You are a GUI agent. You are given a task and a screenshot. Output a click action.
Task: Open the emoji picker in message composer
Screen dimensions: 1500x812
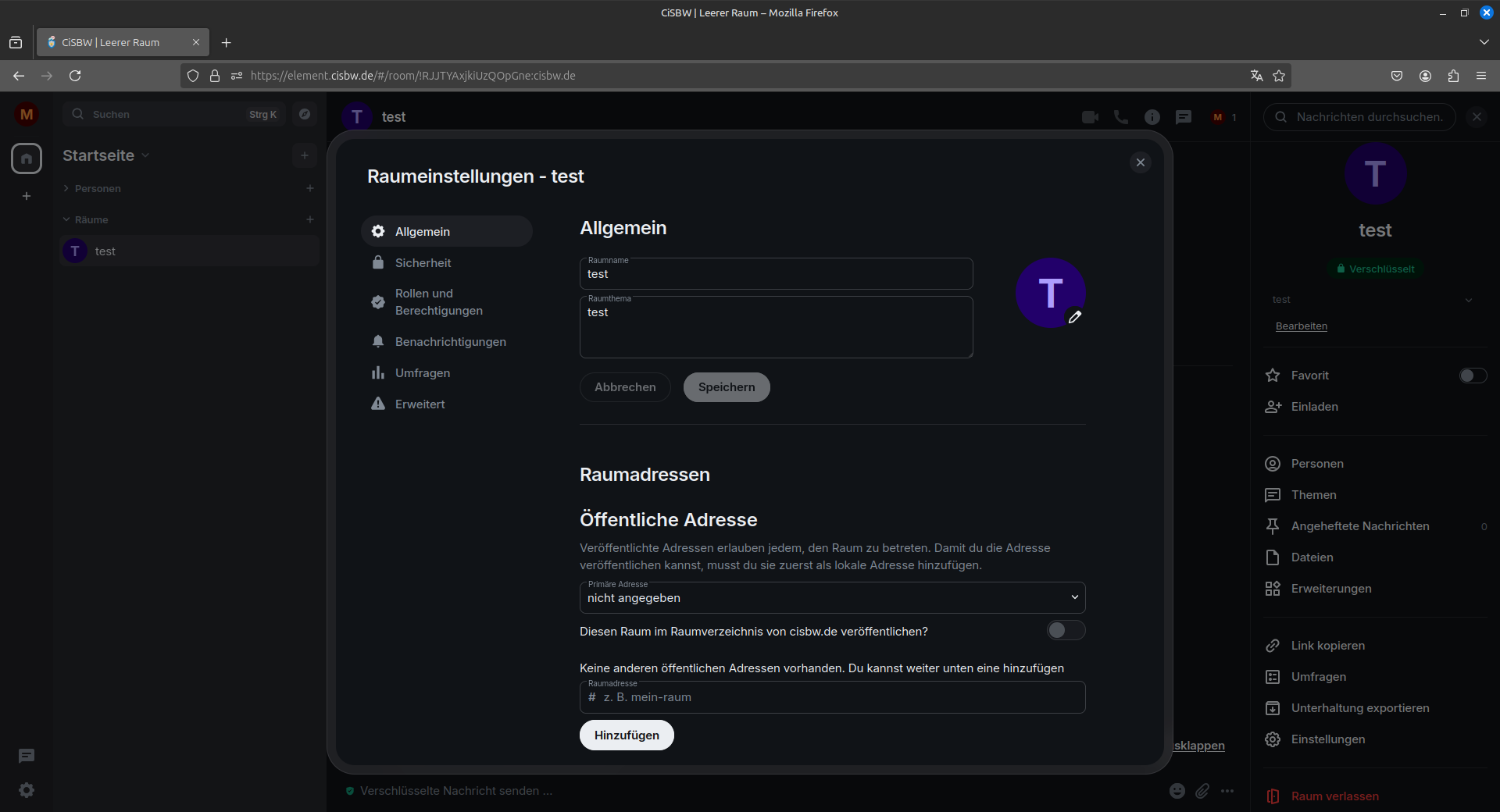(x=1177, y=791)
